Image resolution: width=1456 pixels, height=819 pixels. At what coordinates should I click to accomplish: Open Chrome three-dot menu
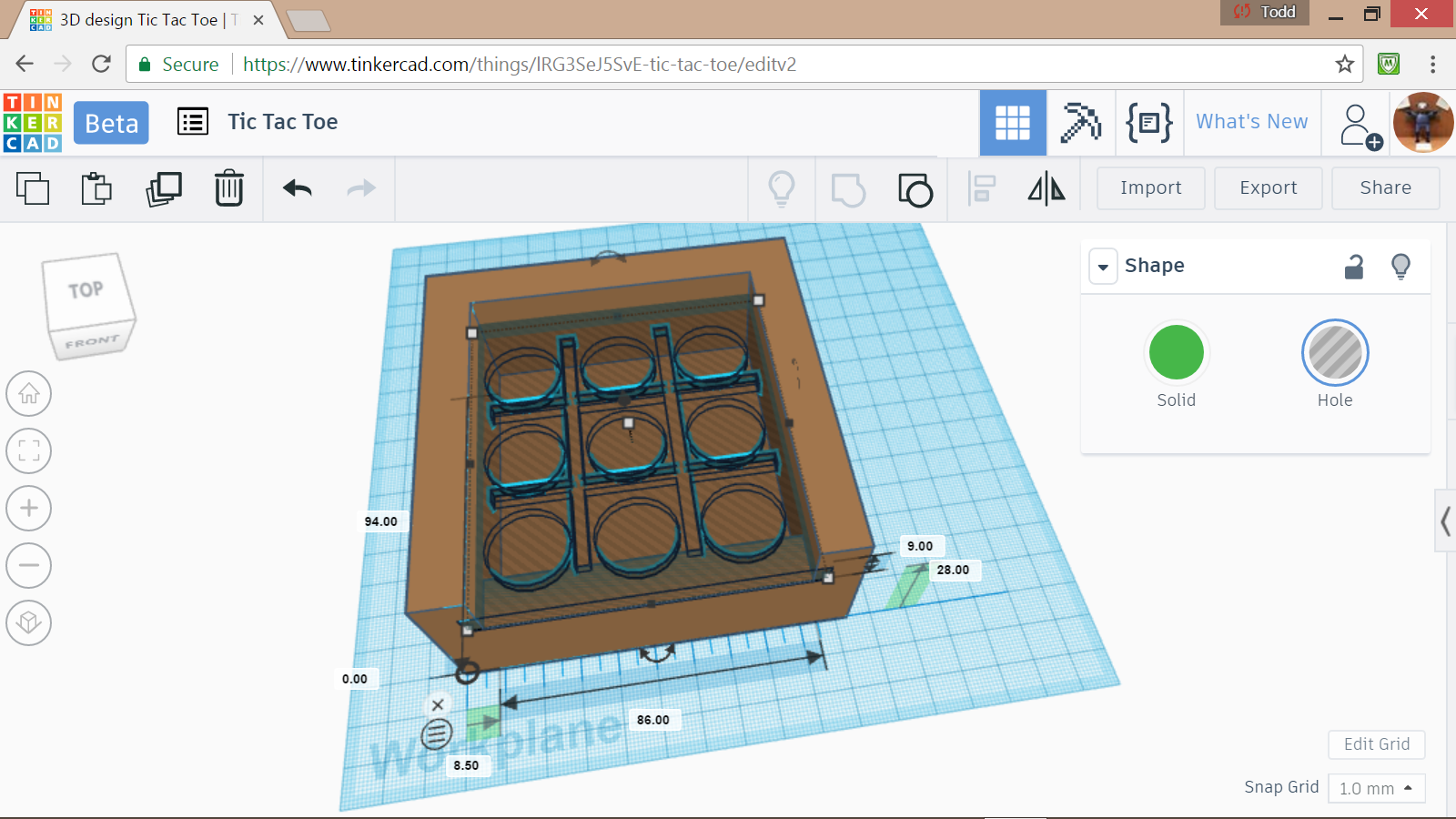tap(1432, 64)
